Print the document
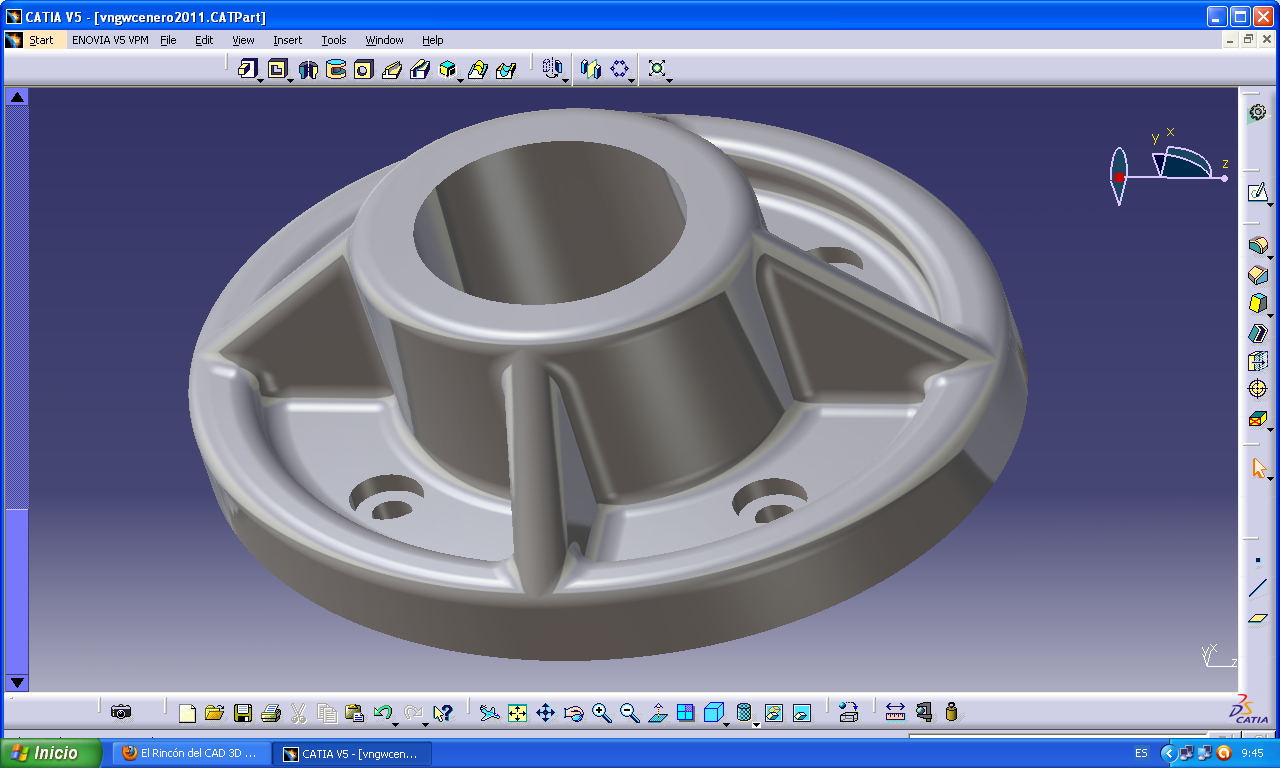The width and height of the screenshot is (1280, 768). click(270, 713)
